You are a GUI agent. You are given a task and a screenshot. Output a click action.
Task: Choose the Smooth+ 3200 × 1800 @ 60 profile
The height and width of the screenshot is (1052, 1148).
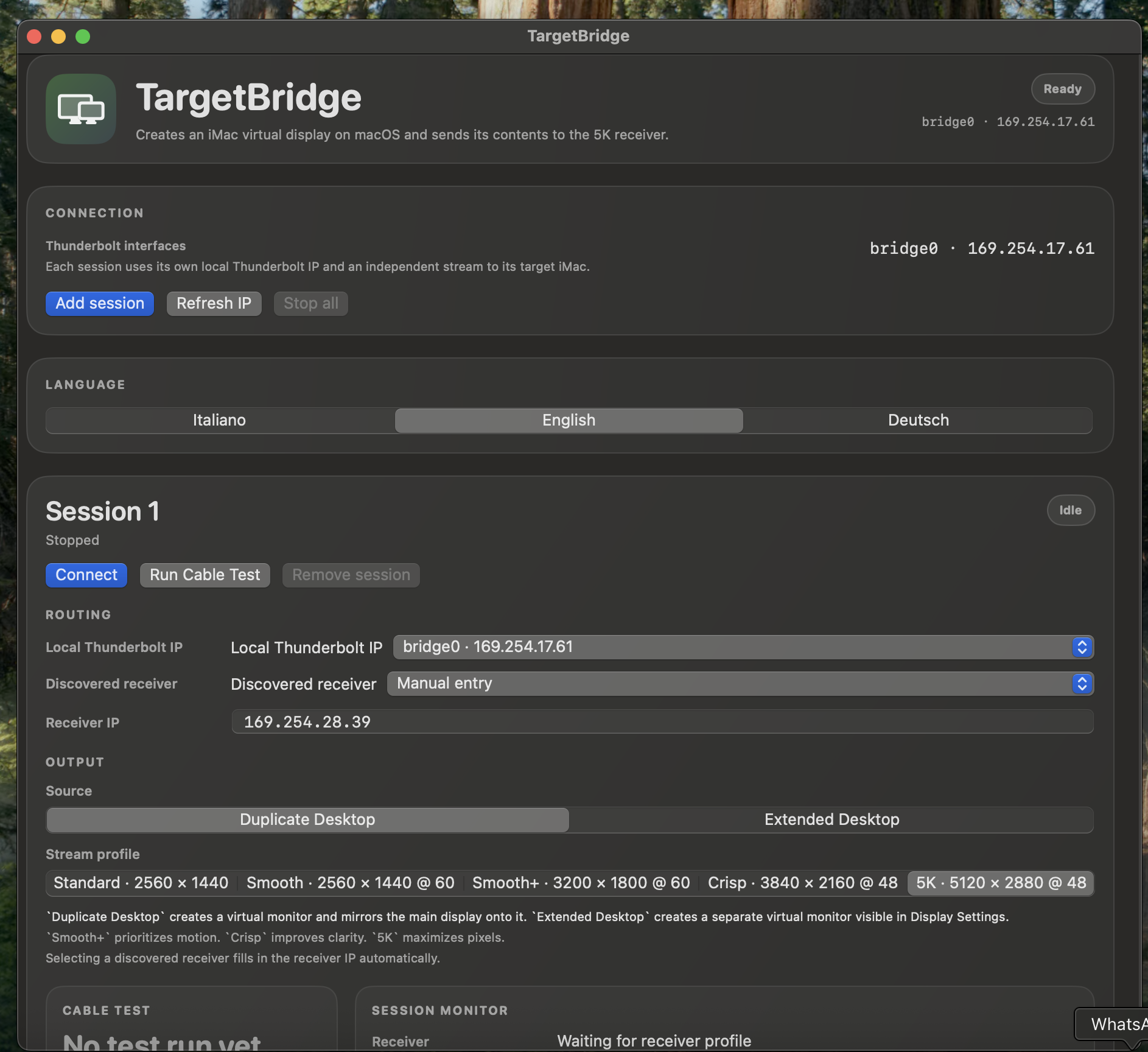tap(581, 883)
